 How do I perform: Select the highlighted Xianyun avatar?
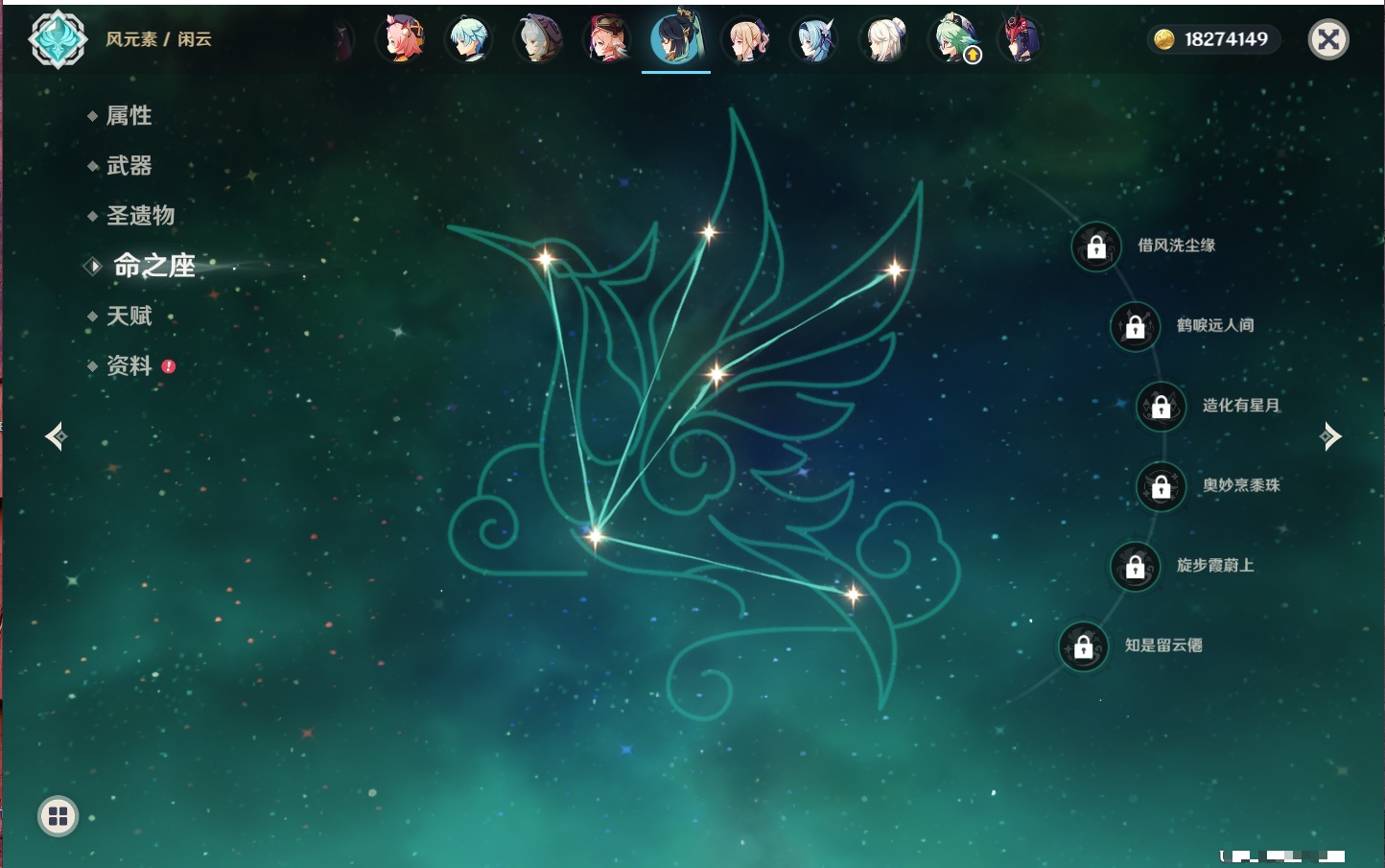676,38
